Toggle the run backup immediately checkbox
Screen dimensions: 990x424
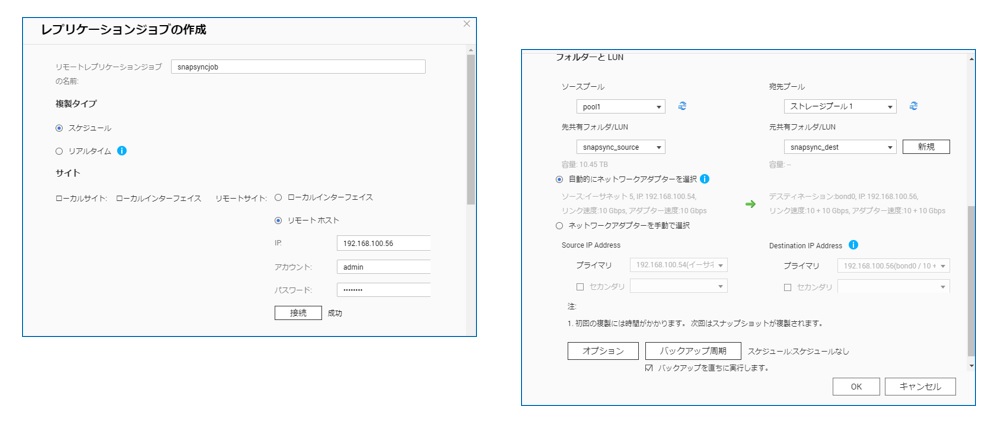(649, 368)
